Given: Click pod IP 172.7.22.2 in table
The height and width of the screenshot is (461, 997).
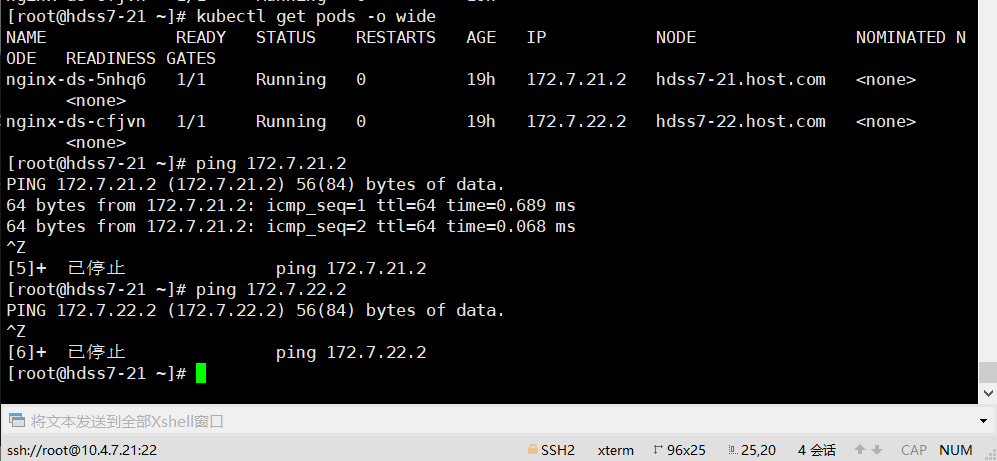Looking at the screenshot, I should click(576, 121).
